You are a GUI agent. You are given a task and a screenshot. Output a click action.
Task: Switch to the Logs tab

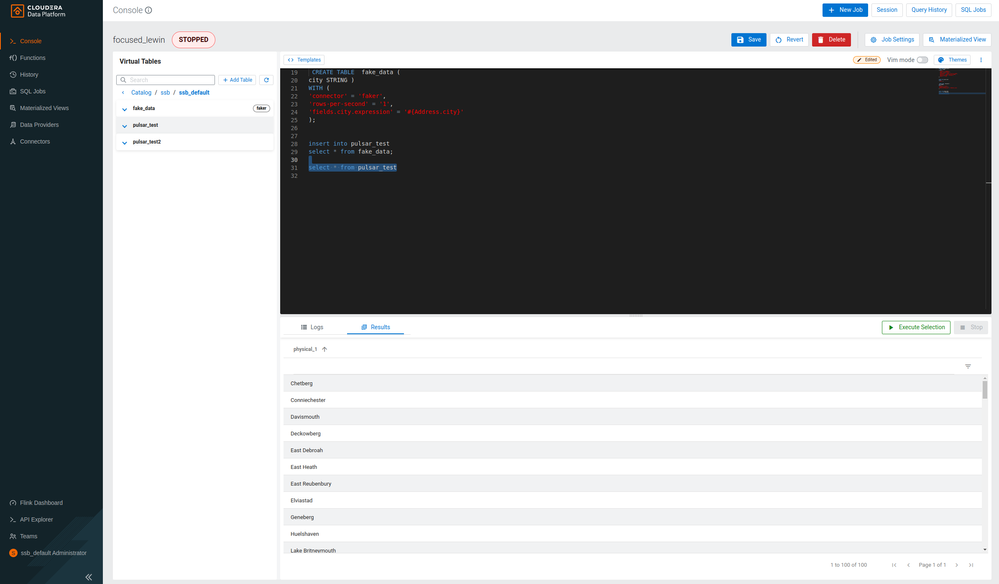point(312,327)
